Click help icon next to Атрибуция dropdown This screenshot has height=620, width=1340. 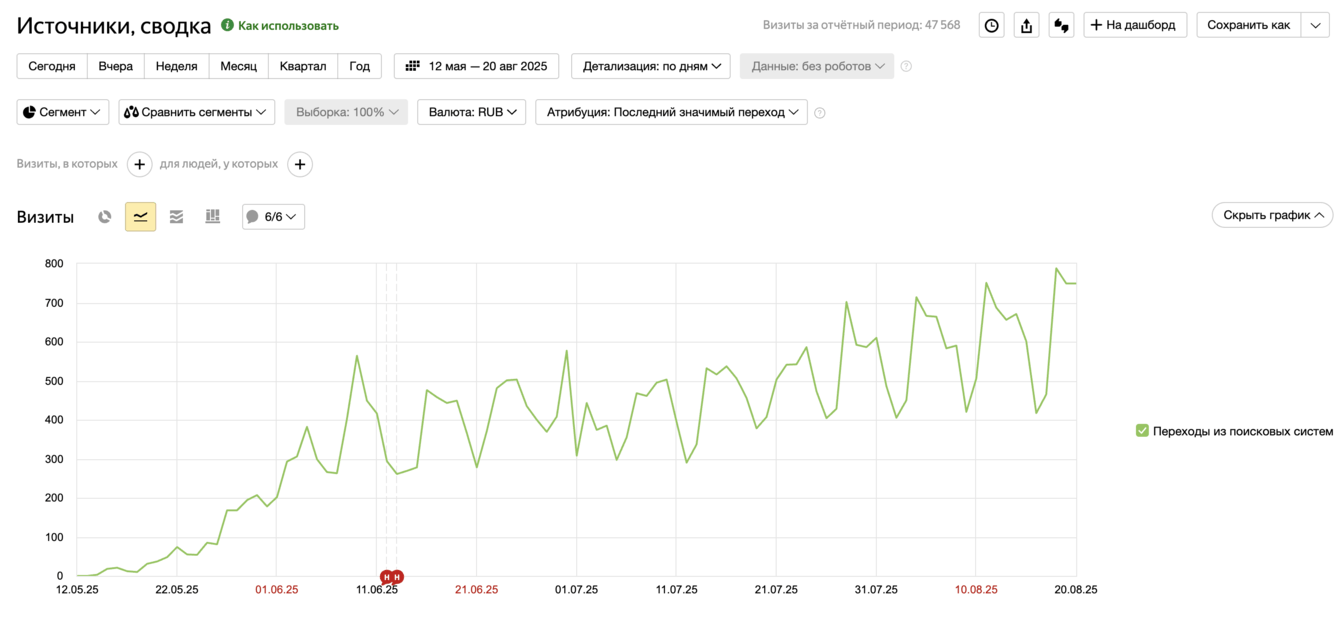pos(820,113)
